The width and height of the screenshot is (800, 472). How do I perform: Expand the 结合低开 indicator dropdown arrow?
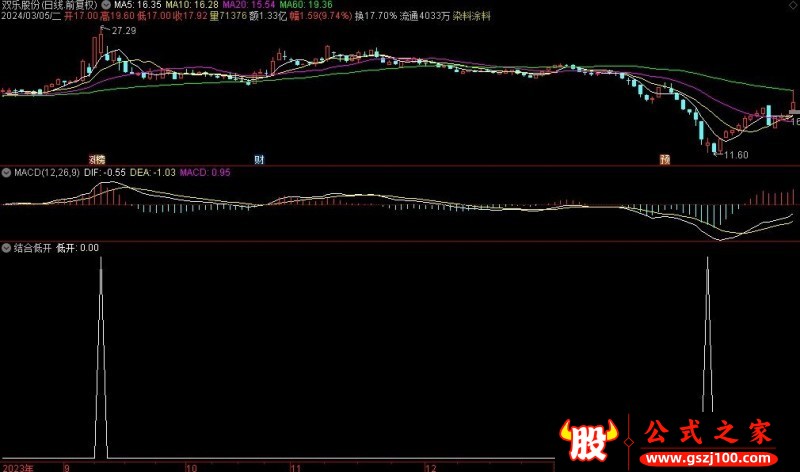(6, 247)
